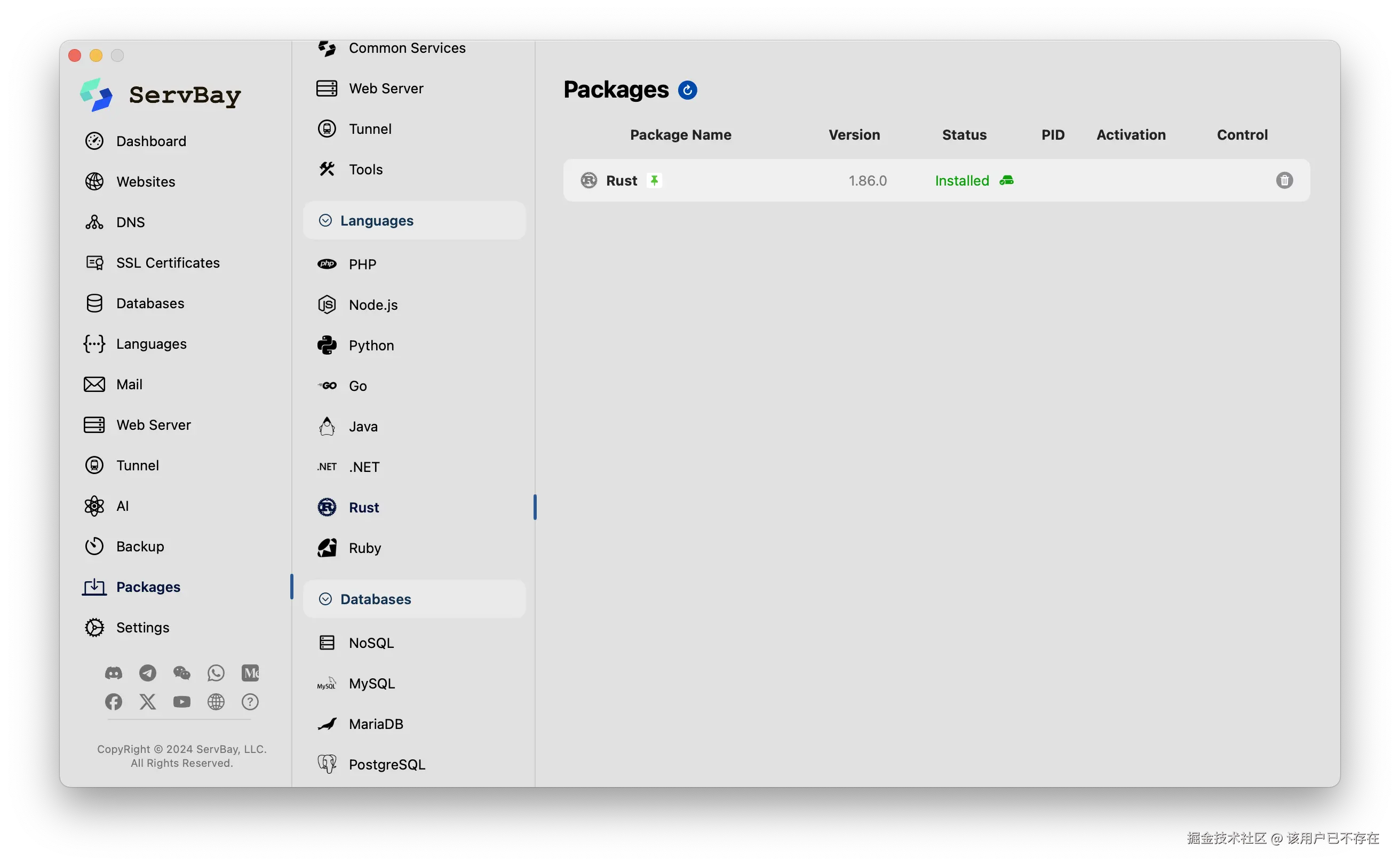
Task: Click the Rust package row name
Action: pos(621,180)
